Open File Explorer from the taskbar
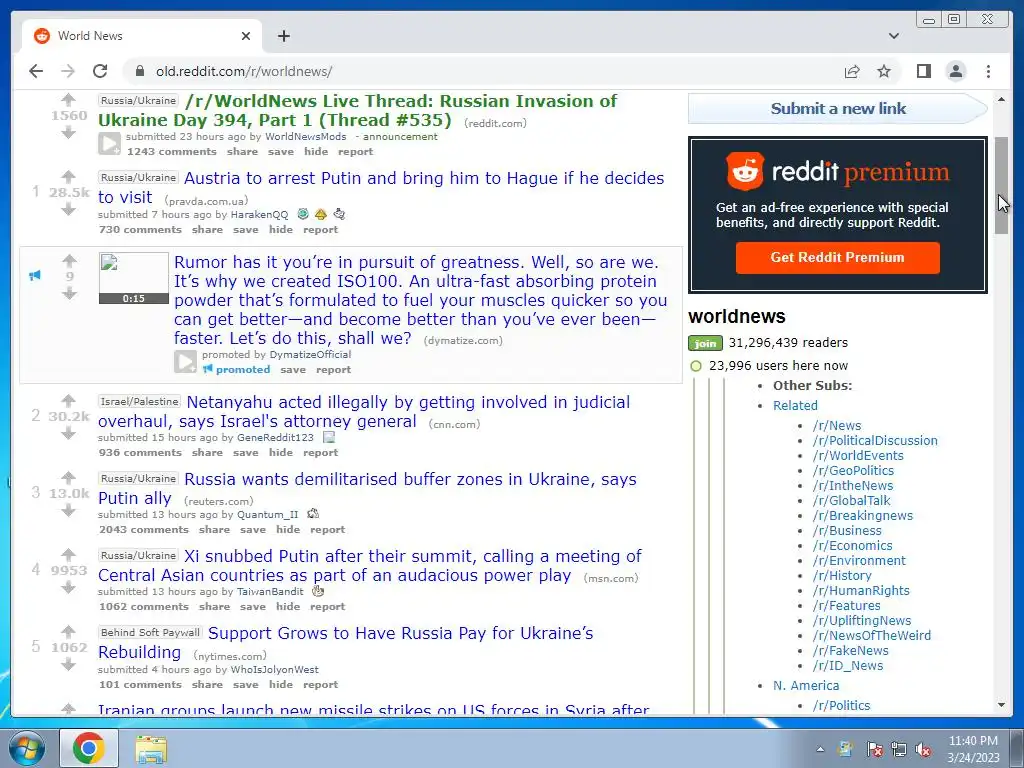 [x=151, y=748]
